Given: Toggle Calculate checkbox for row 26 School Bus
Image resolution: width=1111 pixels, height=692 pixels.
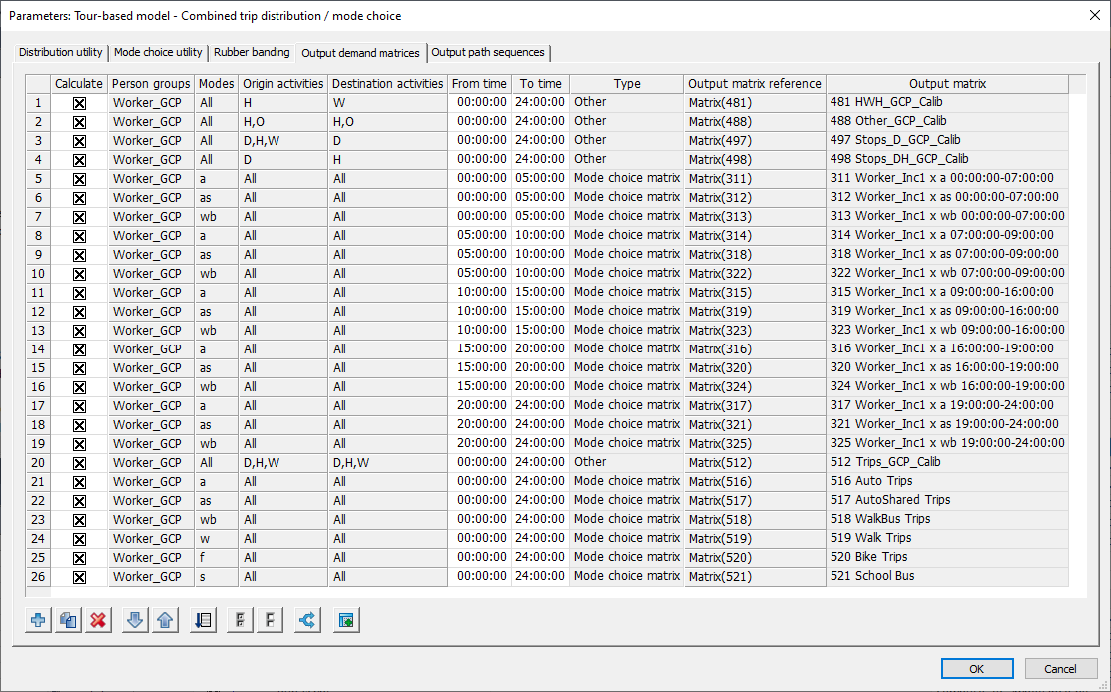Looking at the screenshot, I should tap(79, 577).
